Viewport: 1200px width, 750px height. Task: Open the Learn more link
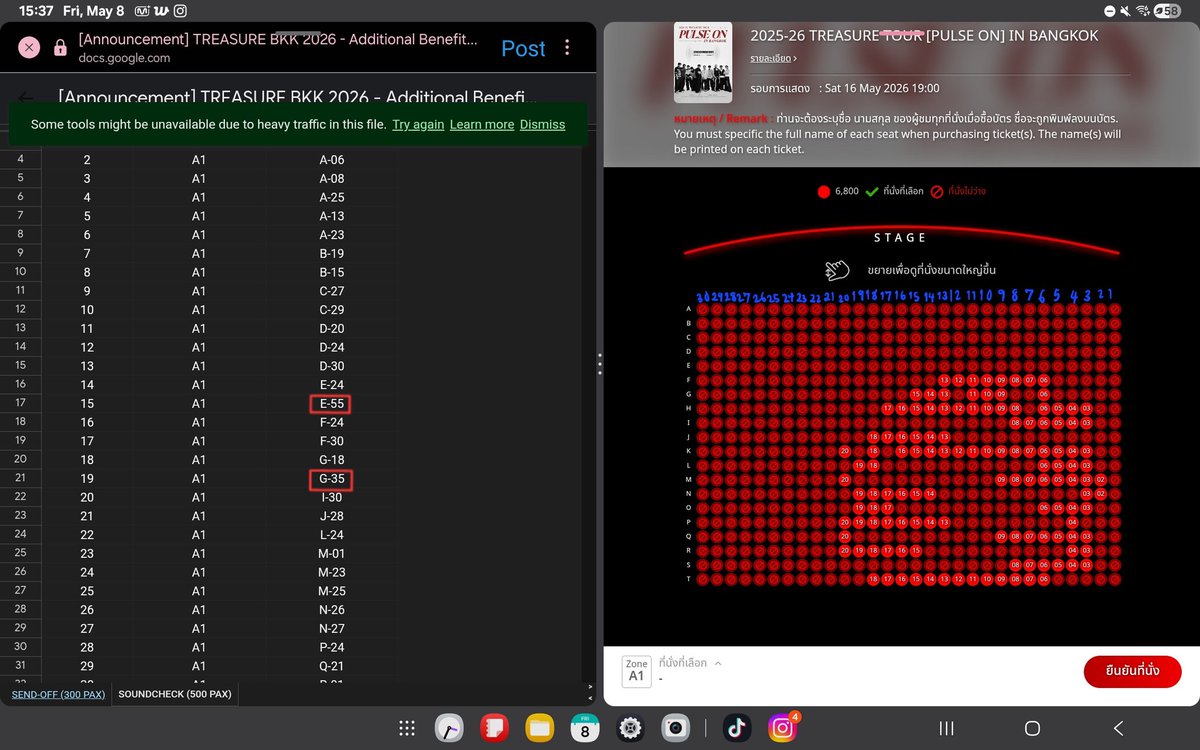tap(482, 125)
